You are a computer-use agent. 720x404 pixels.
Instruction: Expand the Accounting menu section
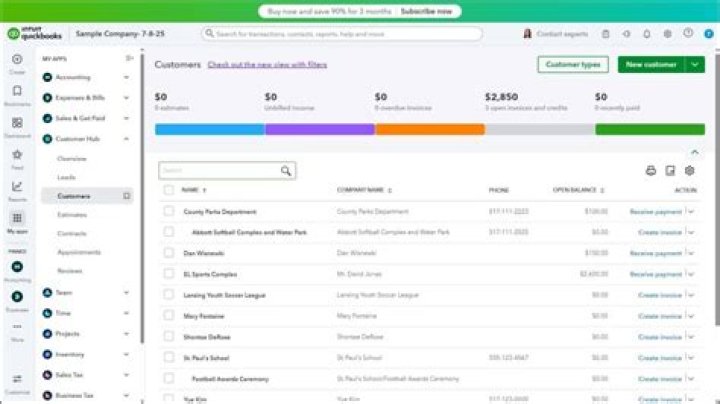[126, 77]
